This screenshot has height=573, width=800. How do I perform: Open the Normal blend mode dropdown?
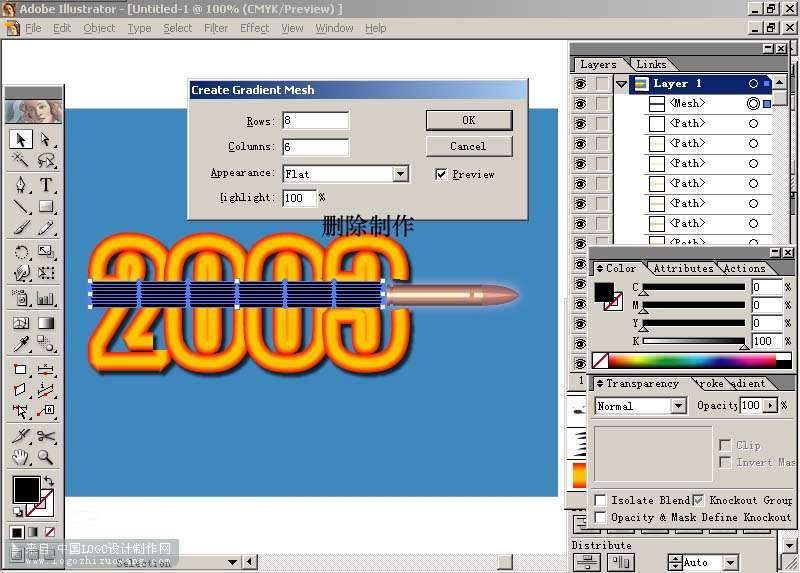click(x=640, y=406)
